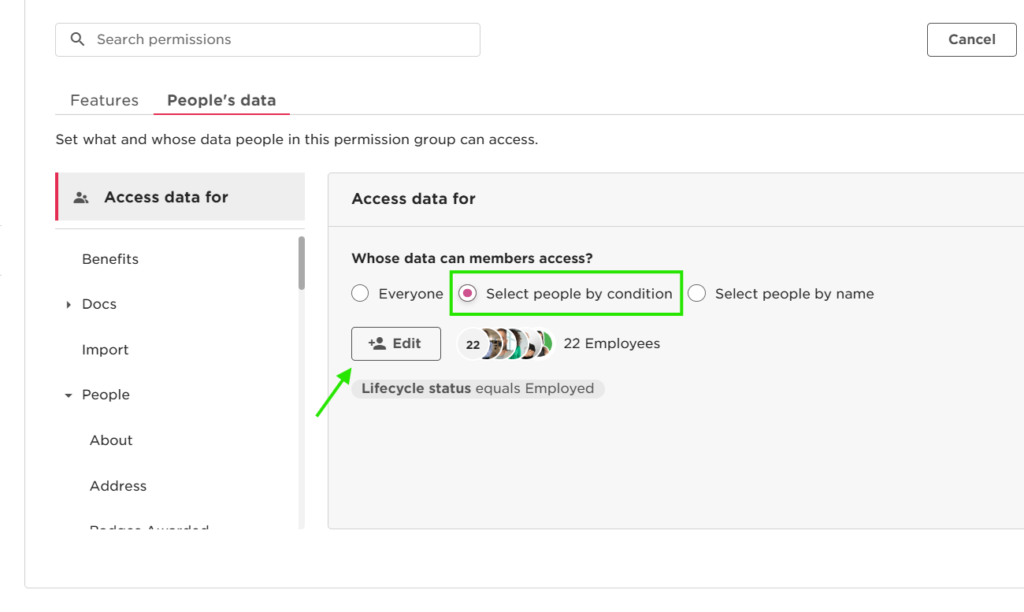Viewport: 1024px width, 612px height.
Task: Click the Edit button
Action: tap(396, 344)
